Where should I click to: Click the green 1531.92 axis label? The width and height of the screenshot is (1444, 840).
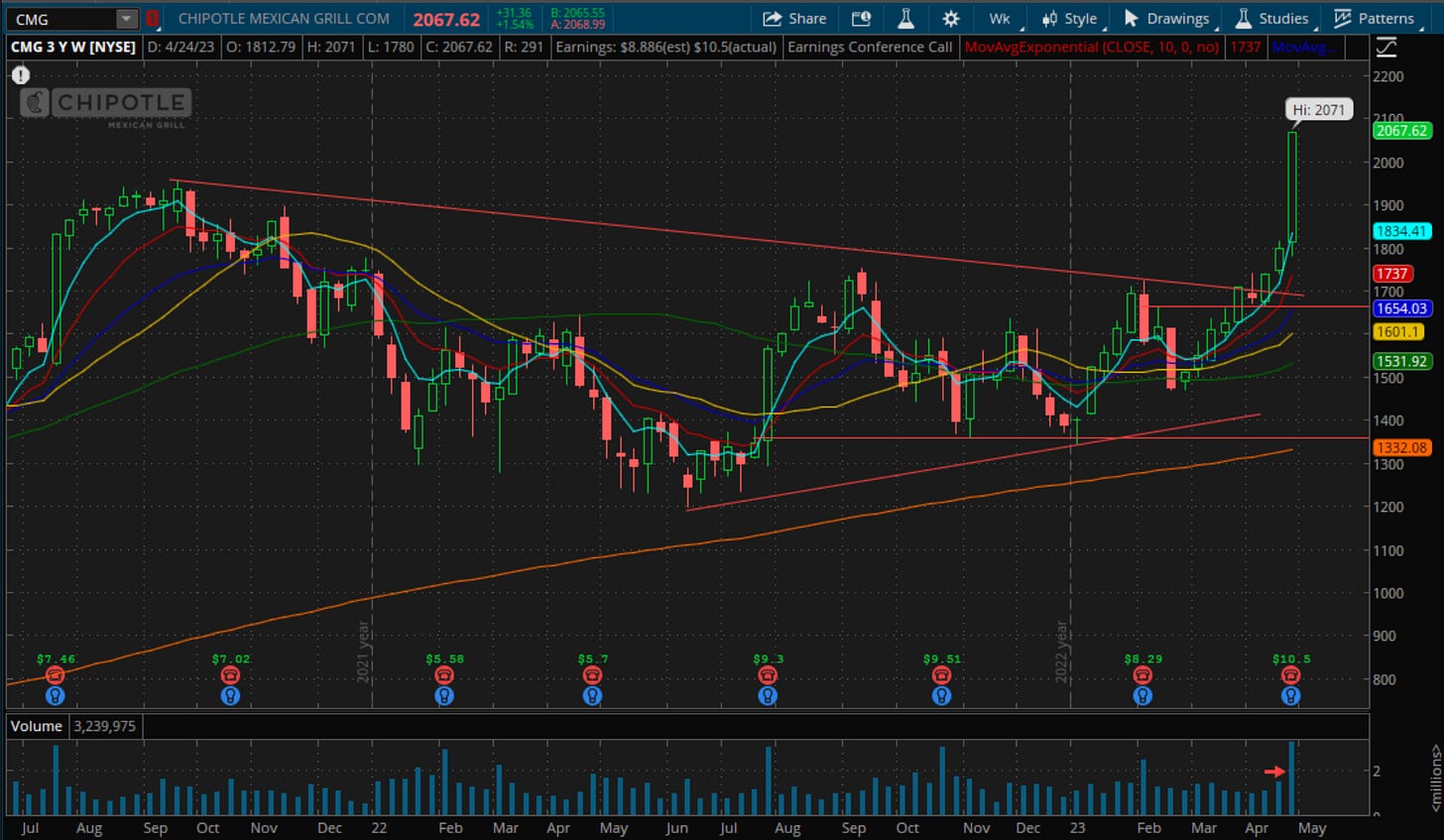click(1401, 361)
